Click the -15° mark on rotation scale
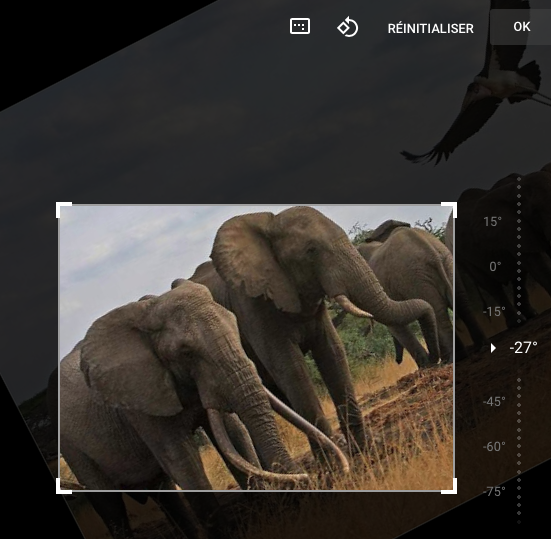 pos(494,312)
